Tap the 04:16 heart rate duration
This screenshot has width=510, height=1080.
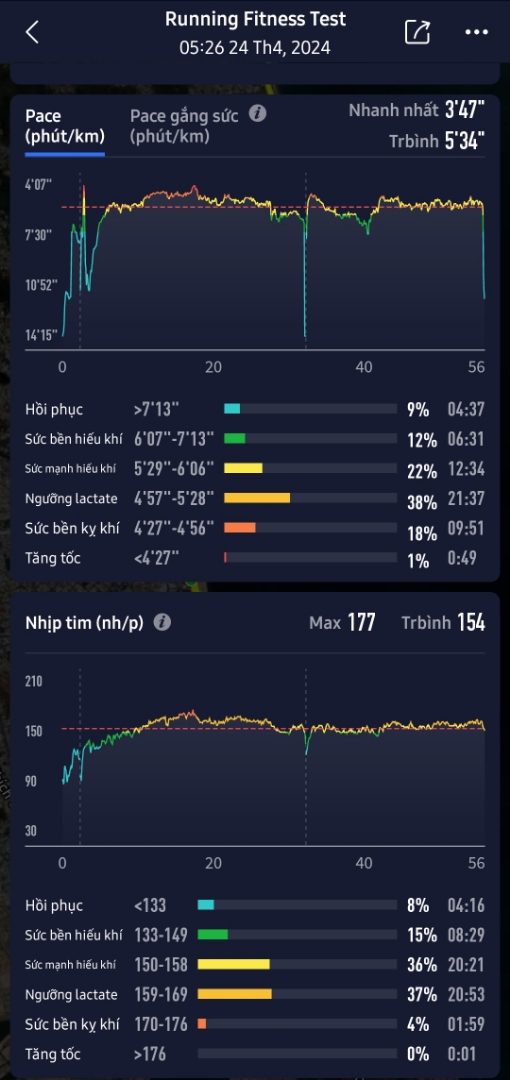pyautogui.click(x=465, y=905)
